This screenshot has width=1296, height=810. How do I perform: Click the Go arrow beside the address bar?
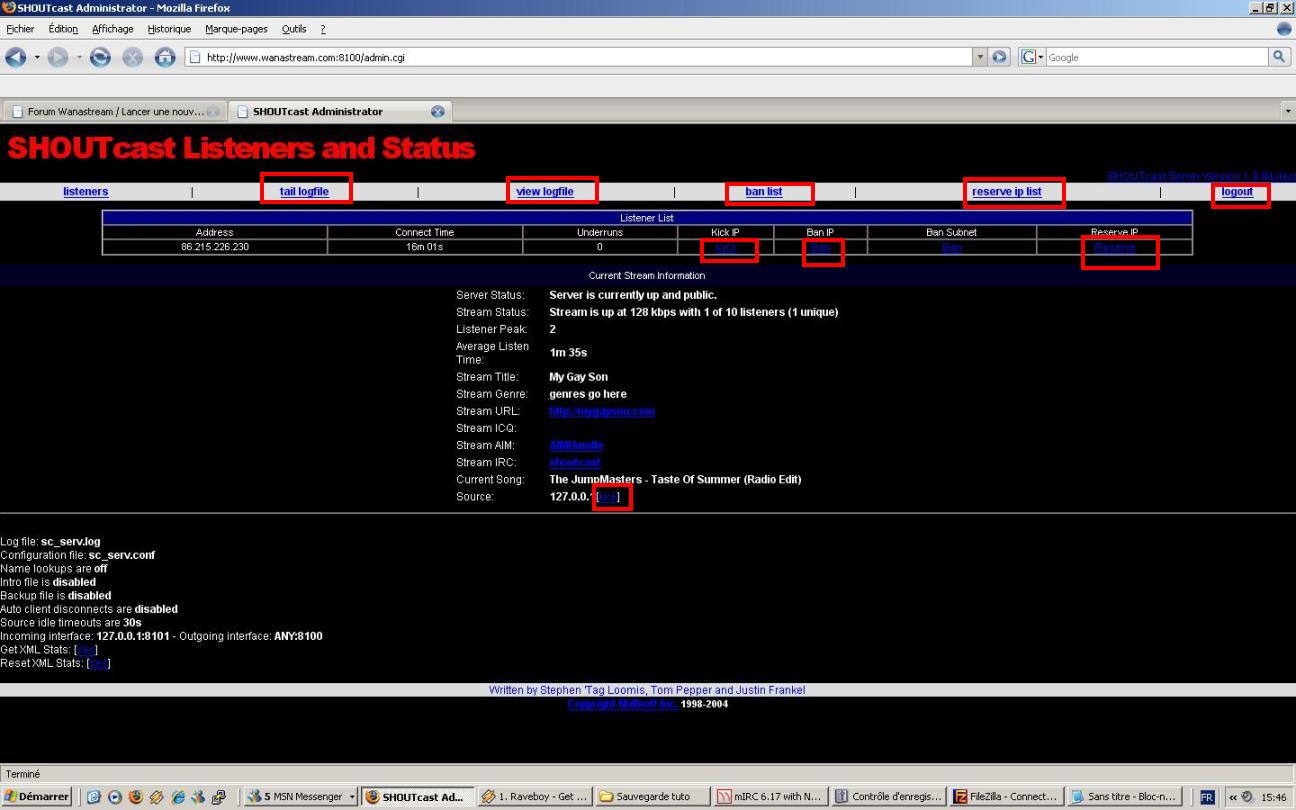999,57
